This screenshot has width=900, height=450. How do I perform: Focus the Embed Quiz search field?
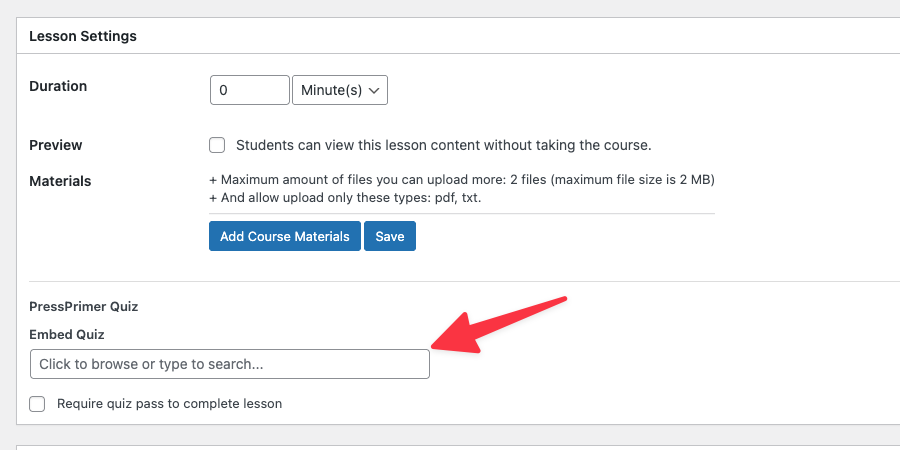click(x=229, y=364)
